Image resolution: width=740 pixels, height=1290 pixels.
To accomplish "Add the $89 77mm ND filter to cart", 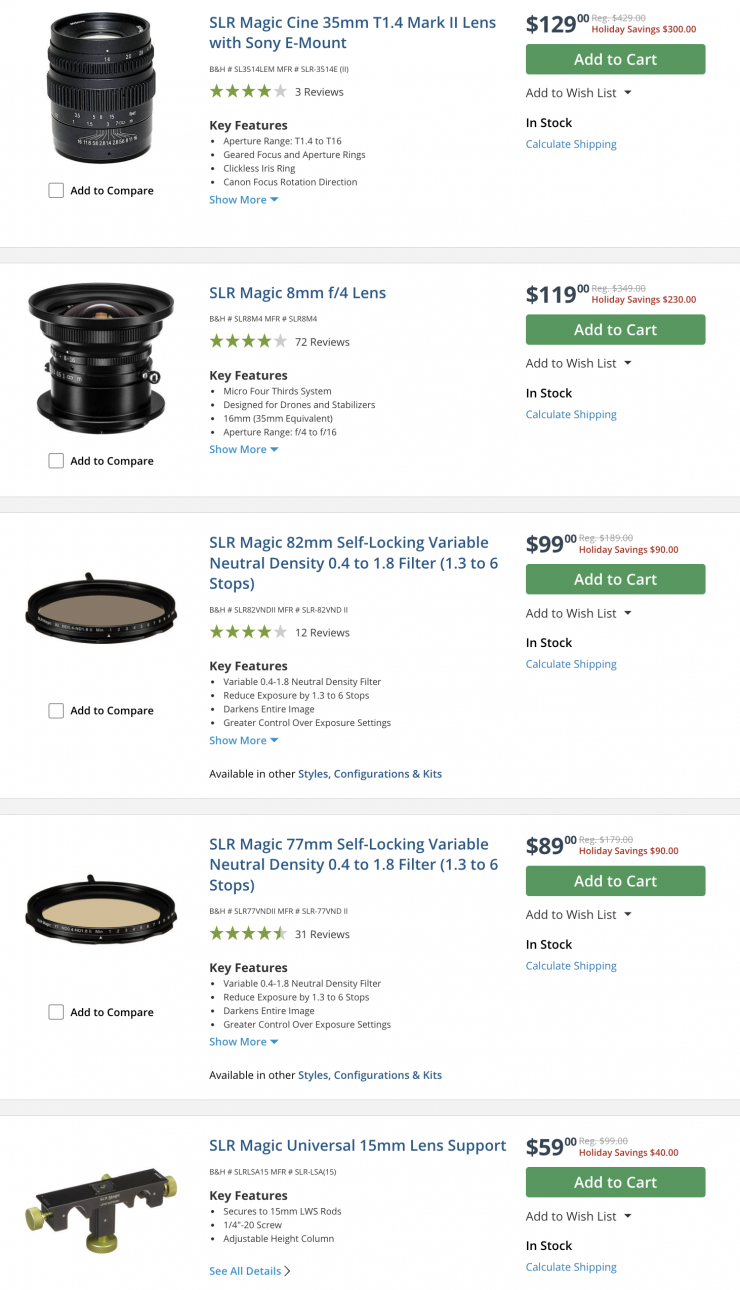I will [x=615, y=881].
